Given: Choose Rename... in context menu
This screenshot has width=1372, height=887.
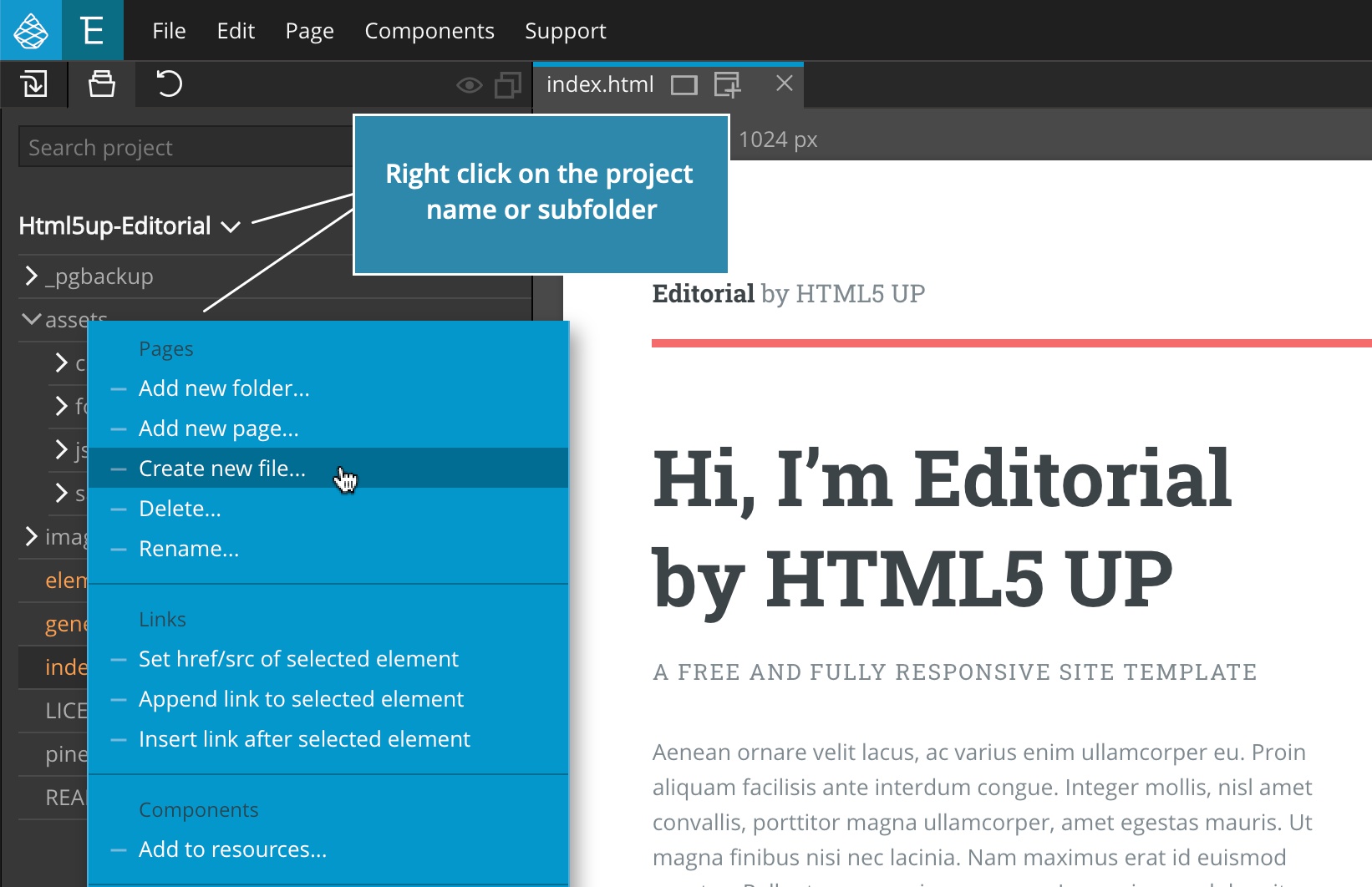Looking at the screenshot, I should (328, 549).
